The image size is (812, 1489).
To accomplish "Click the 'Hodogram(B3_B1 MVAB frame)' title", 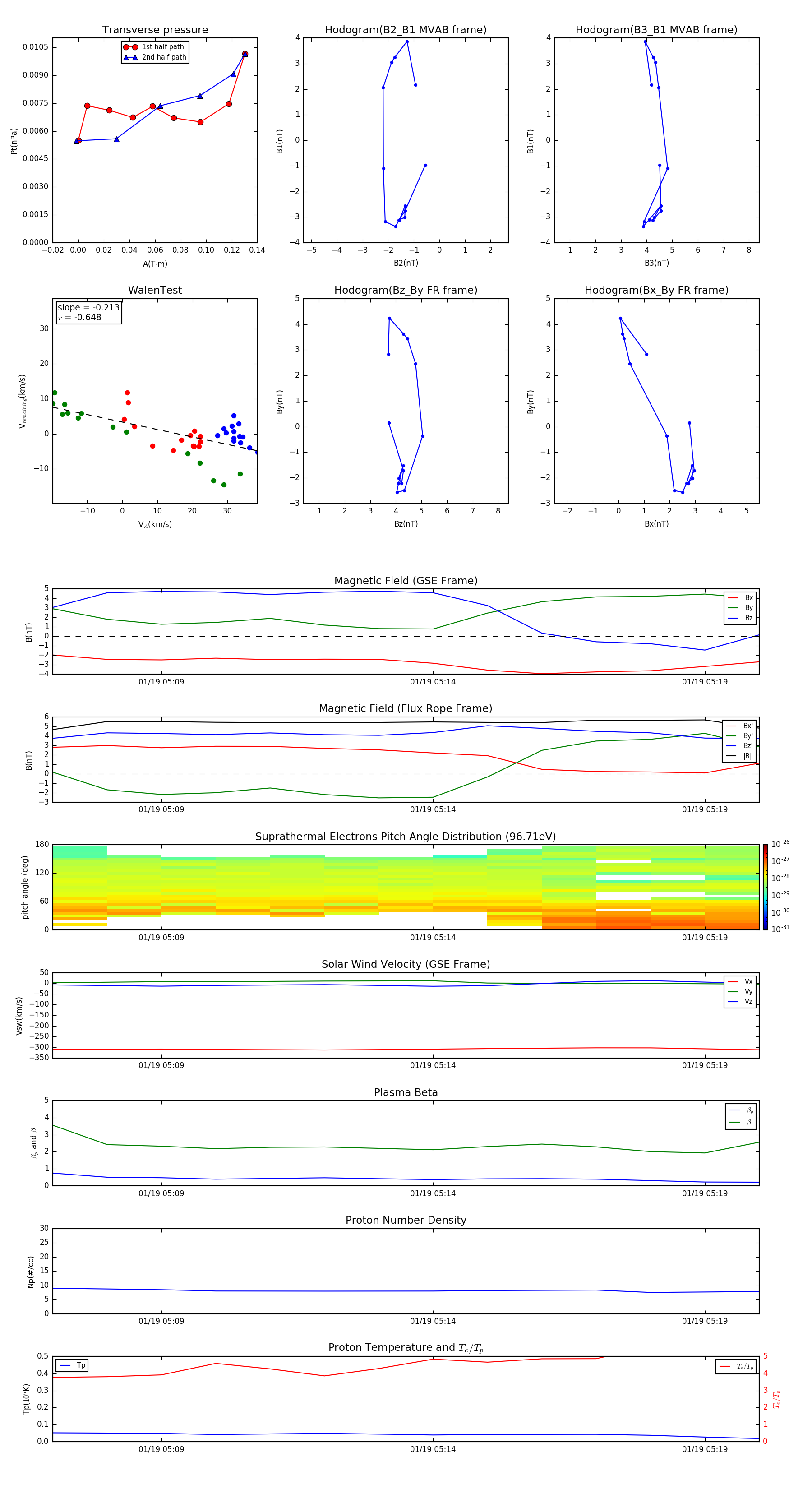I will tap(656, 30).
